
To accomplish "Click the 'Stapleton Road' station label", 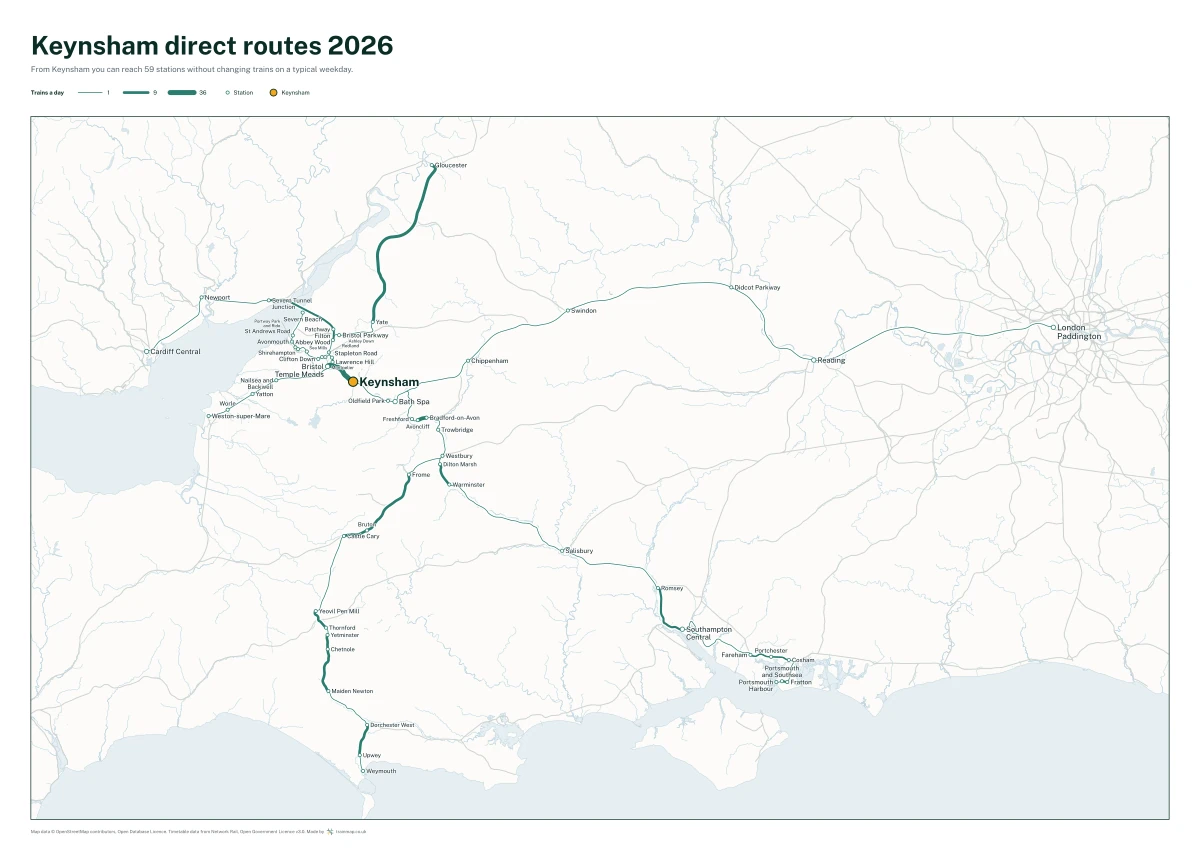I will pos(356,353).
